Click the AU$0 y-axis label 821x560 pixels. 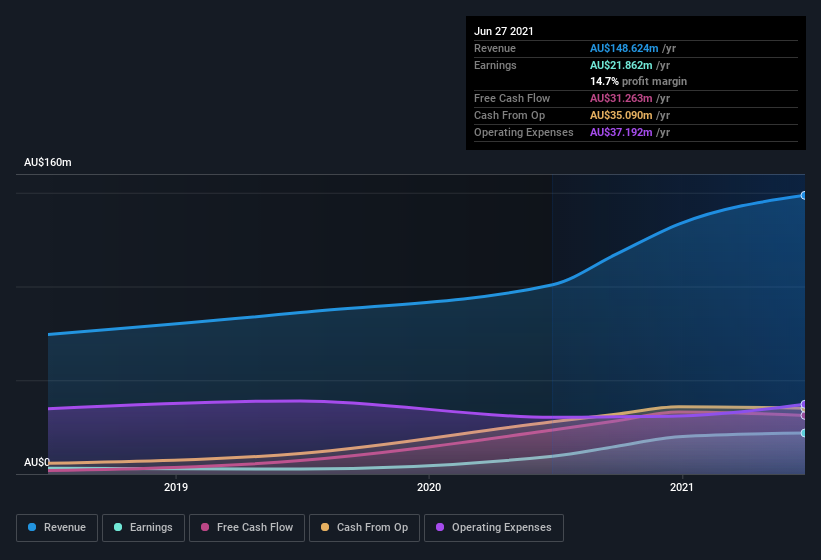(x=37, y=462)
